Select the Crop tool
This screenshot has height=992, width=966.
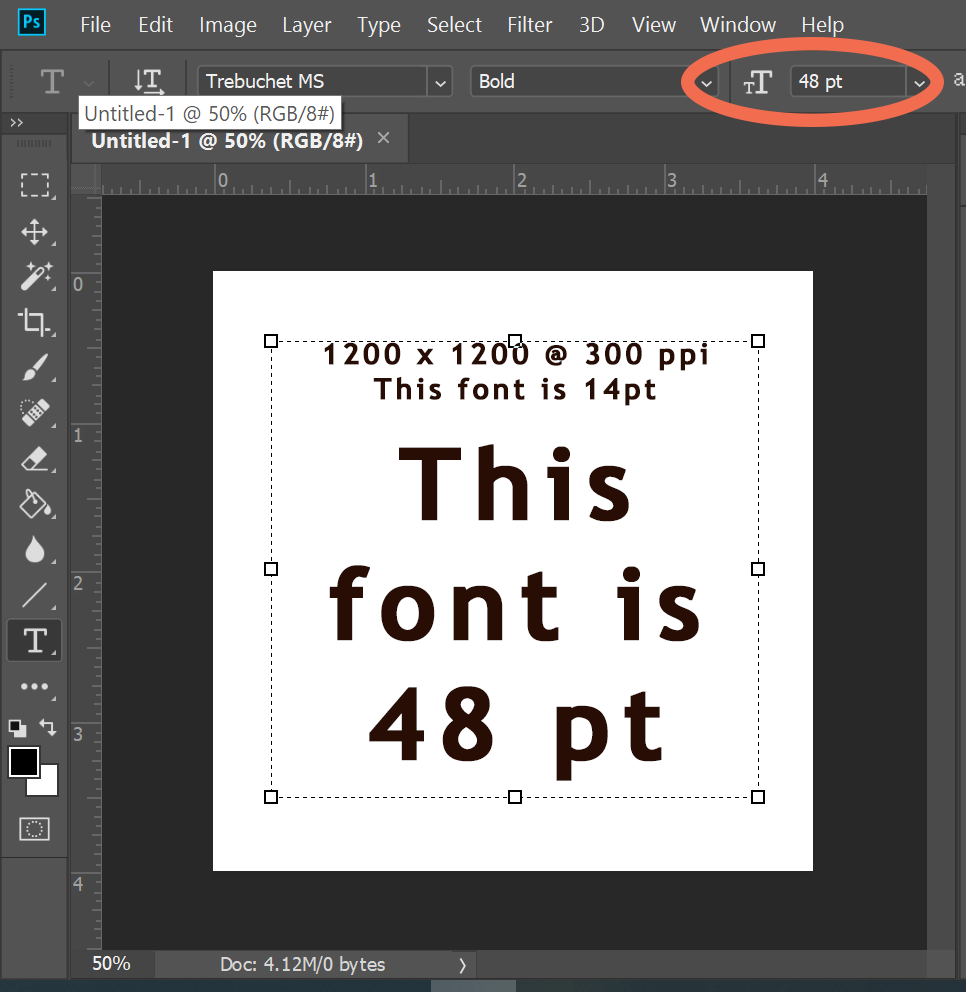36,322
